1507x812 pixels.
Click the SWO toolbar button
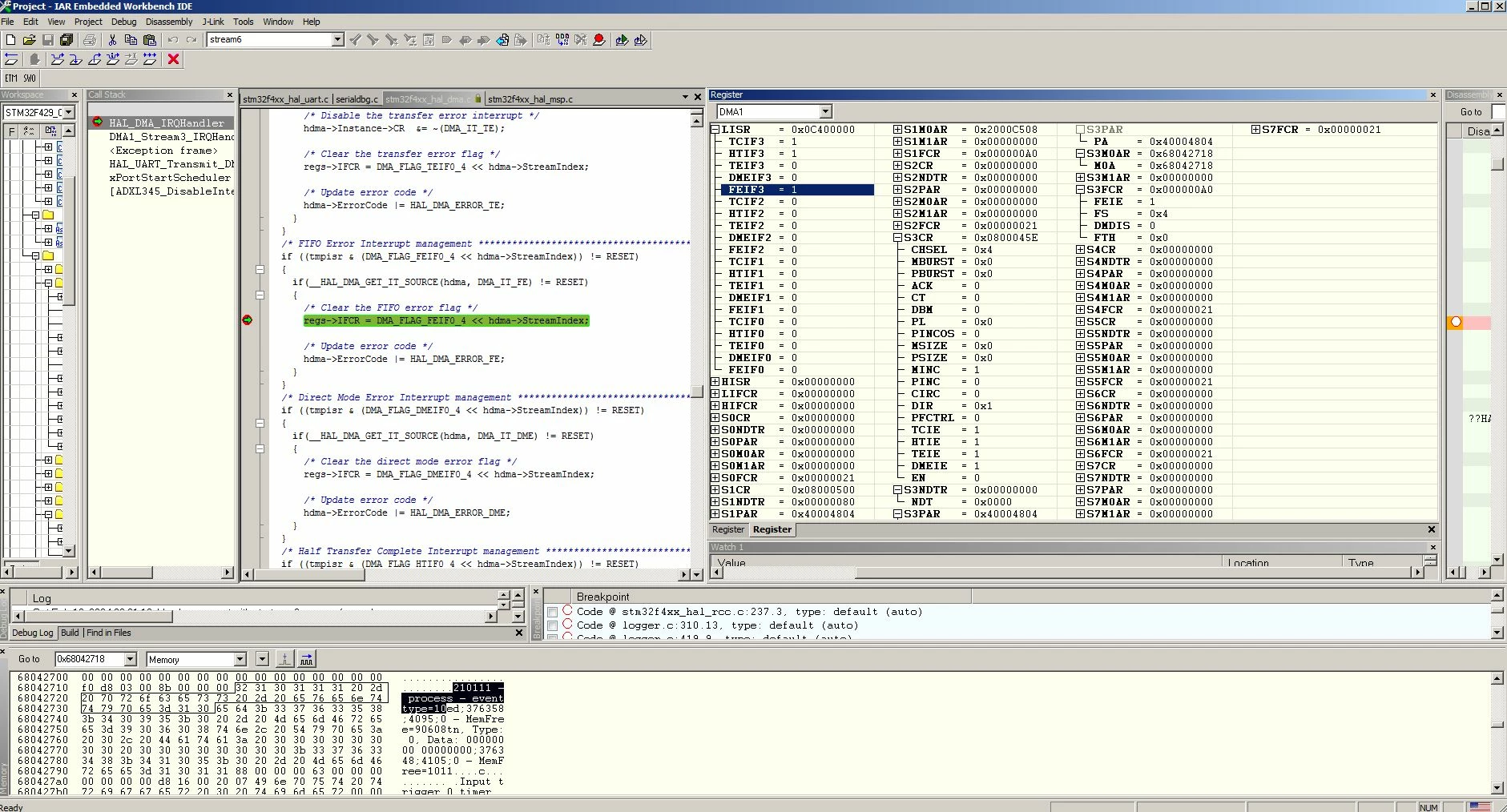point(30,78)
